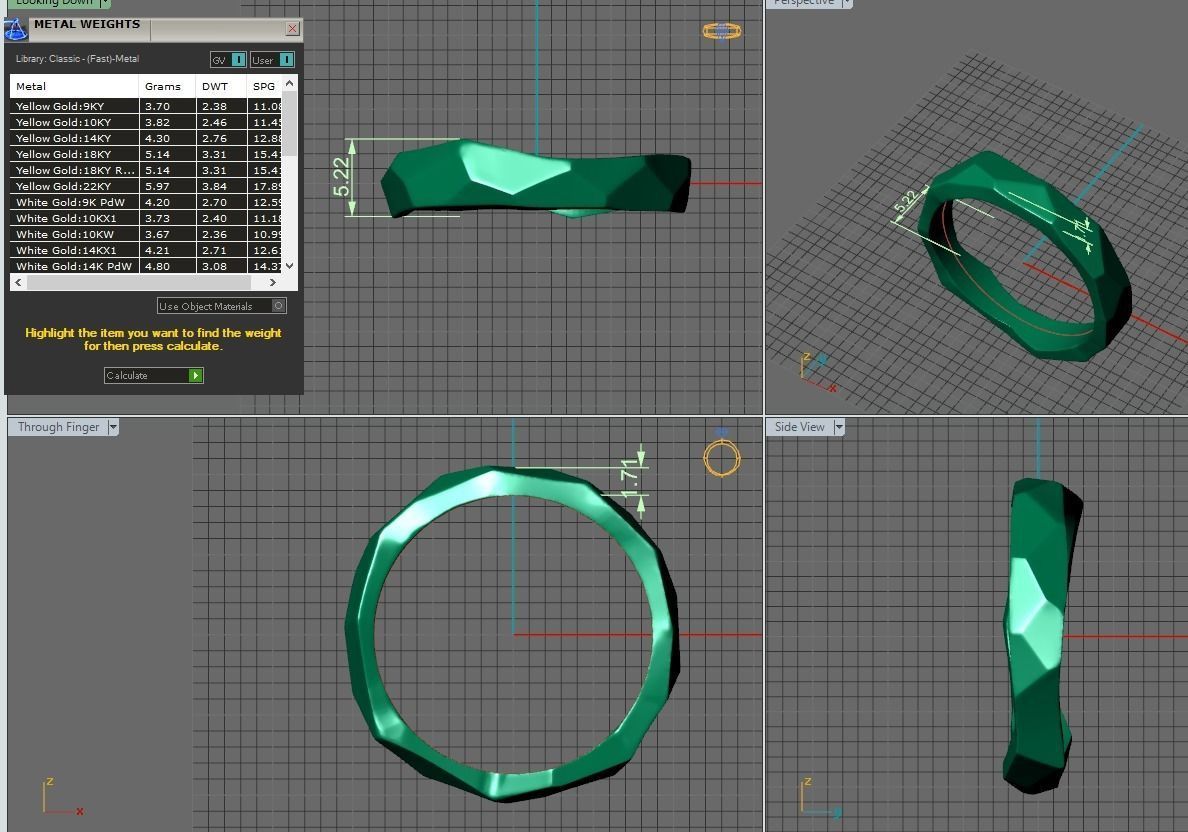The image size is (1188, 832).
Task: Select the Yellow Gold:9KY row
Action: coord(145,106)
